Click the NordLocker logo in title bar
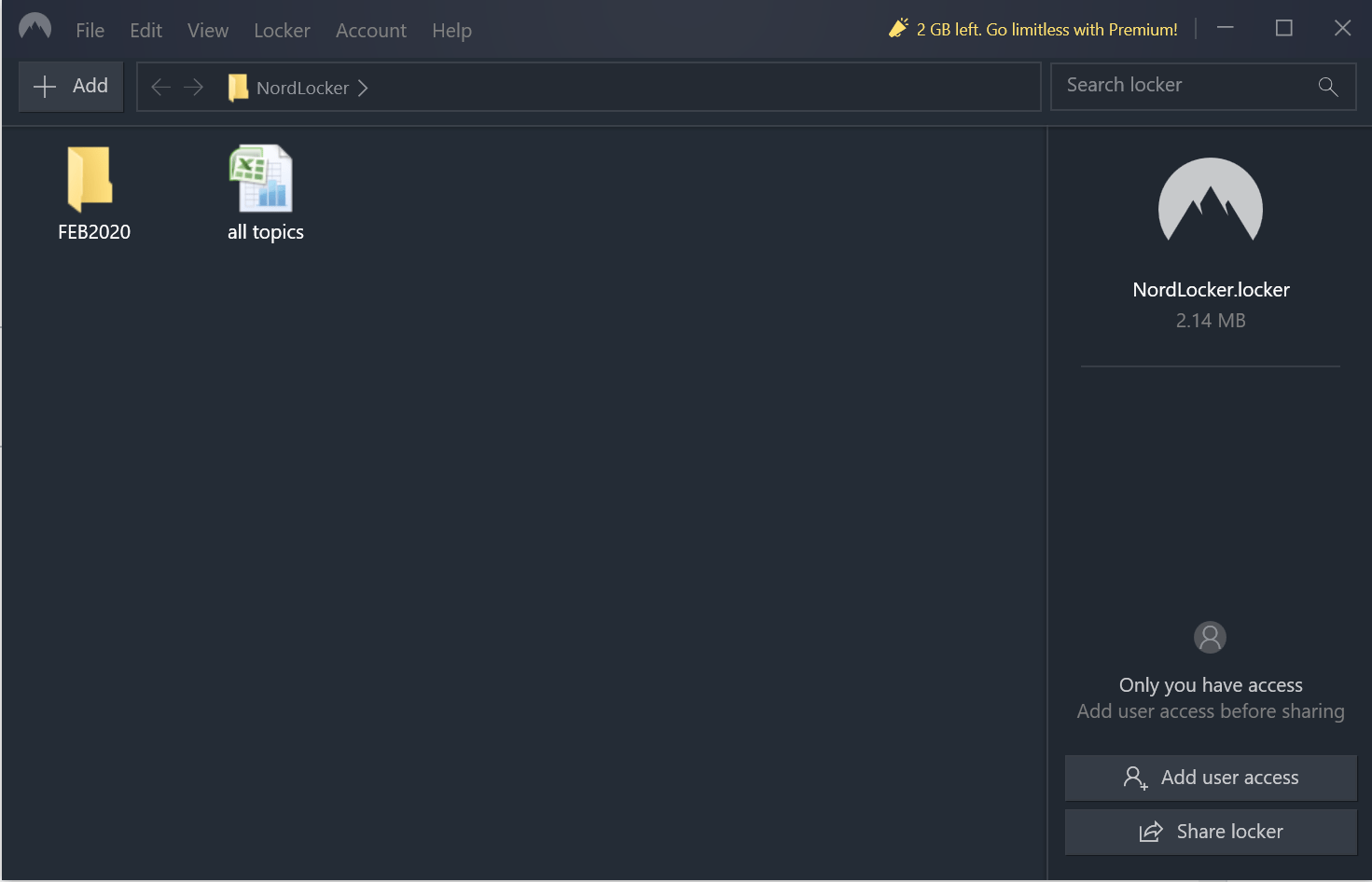This screenshot has height=882, width=1372. click(35, 27)
